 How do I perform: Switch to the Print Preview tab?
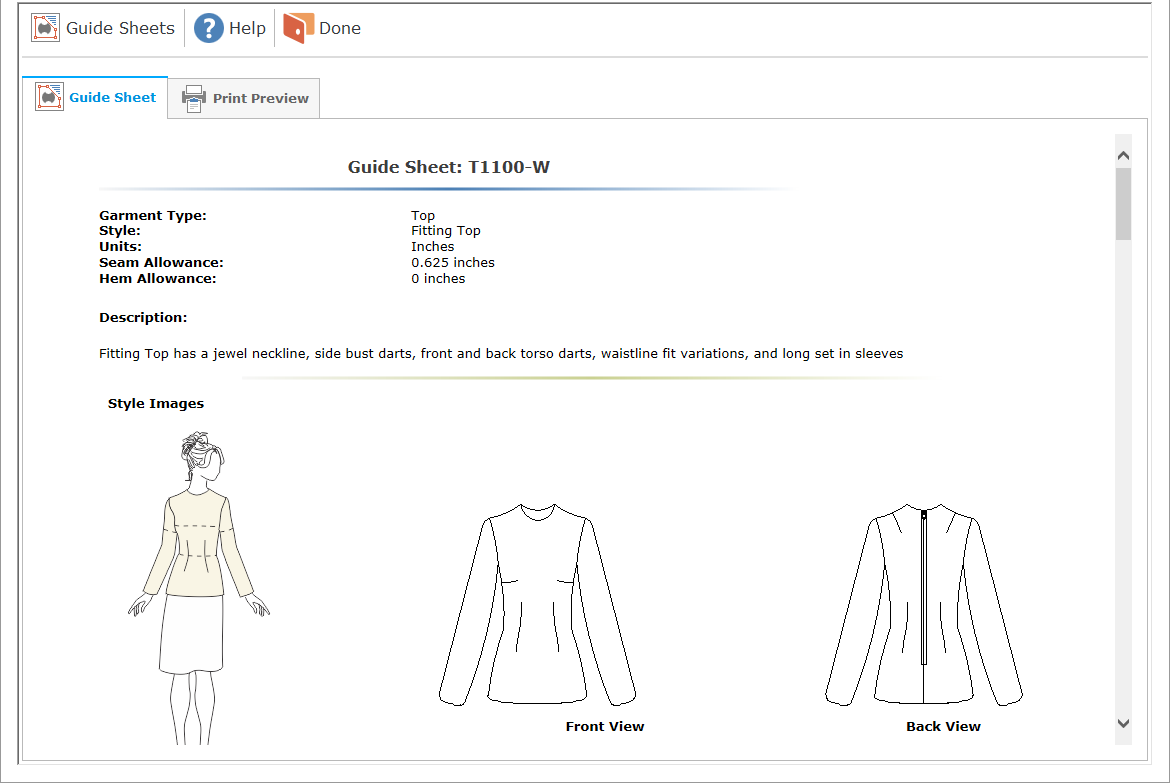point(260,99)
